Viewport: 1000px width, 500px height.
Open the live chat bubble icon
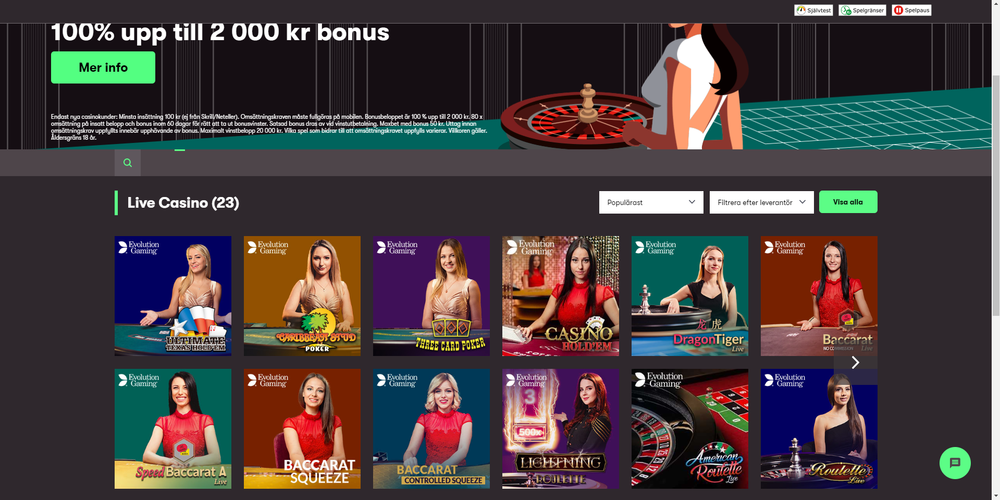955,463
